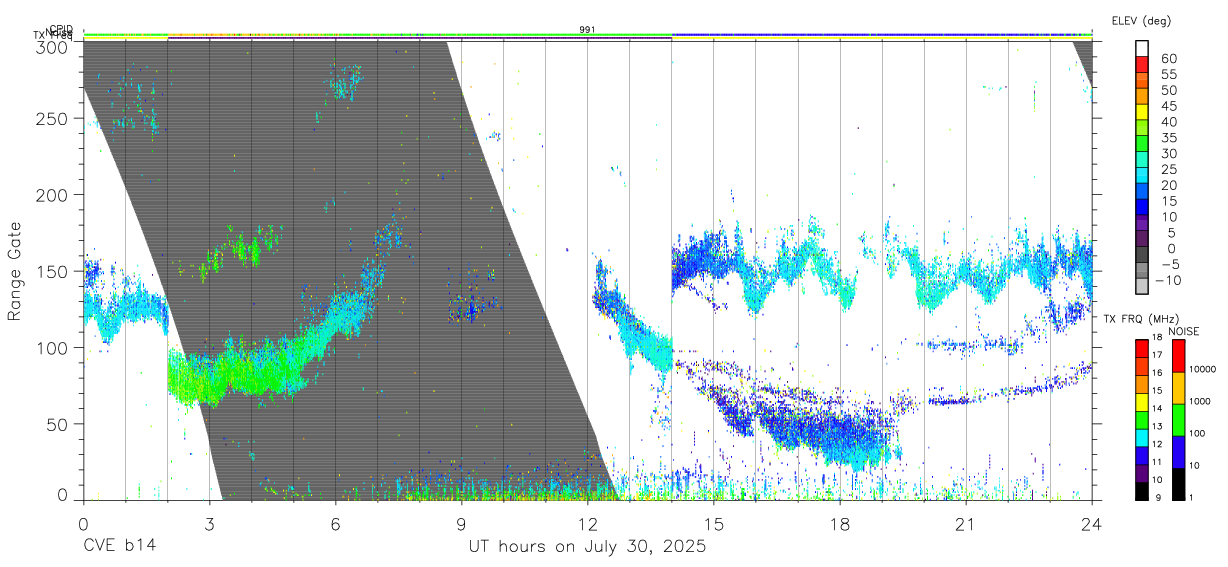Image resolution: width=1228 pixels, height=567 pixels.
Task: Pick the white top box of the ELEV color bar
Action: tap(1143, 49)
